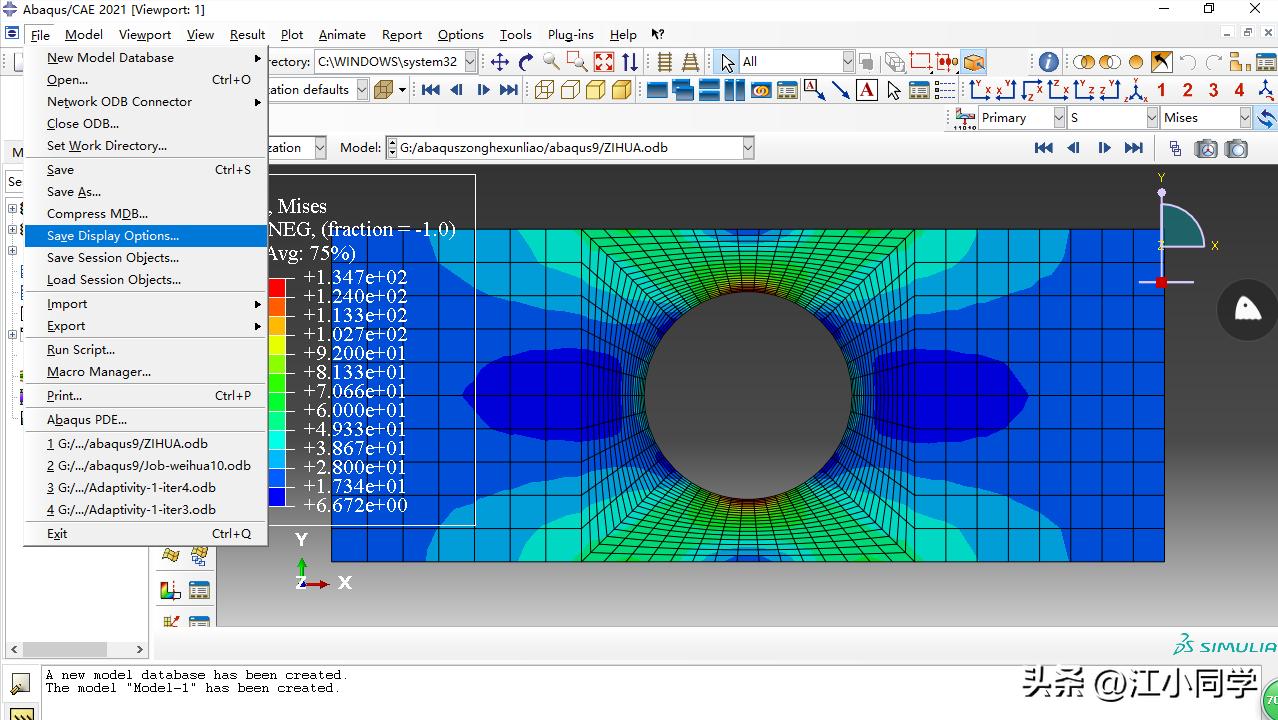Open the Query information tool
This screenshot has width=1278, height=720.
pyautogui.click(x=1048, y=62)
